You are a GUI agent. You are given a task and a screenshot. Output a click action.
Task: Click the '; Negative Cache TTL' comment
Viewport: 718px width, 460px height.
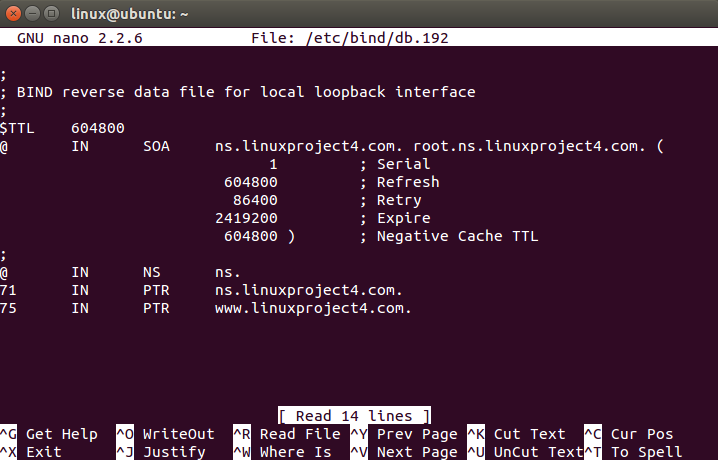449,236
